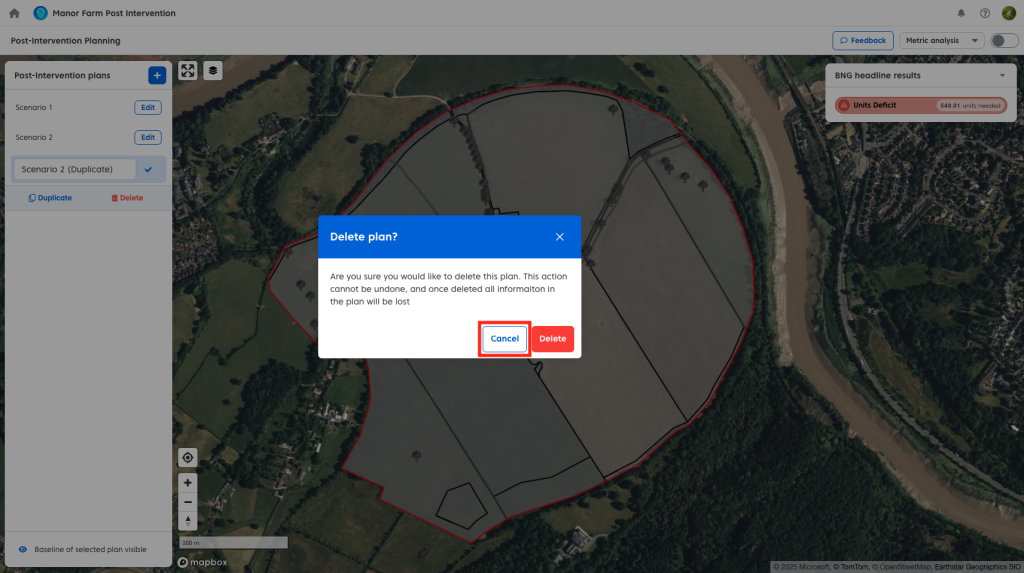Click Edit for Scenario 1

[x=147, y=107]
